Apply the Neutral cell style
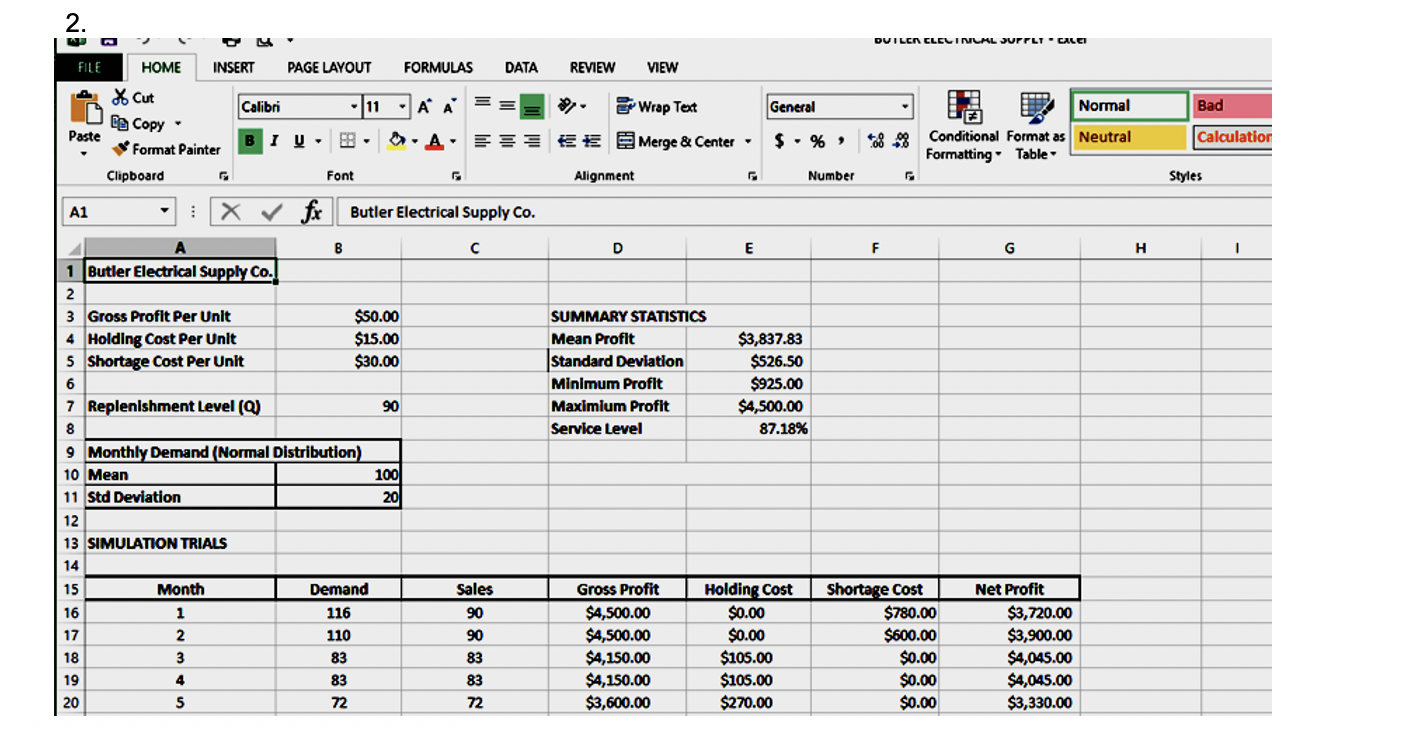The width and height of the screenshot is (1404, 734). click(1129, 137)
